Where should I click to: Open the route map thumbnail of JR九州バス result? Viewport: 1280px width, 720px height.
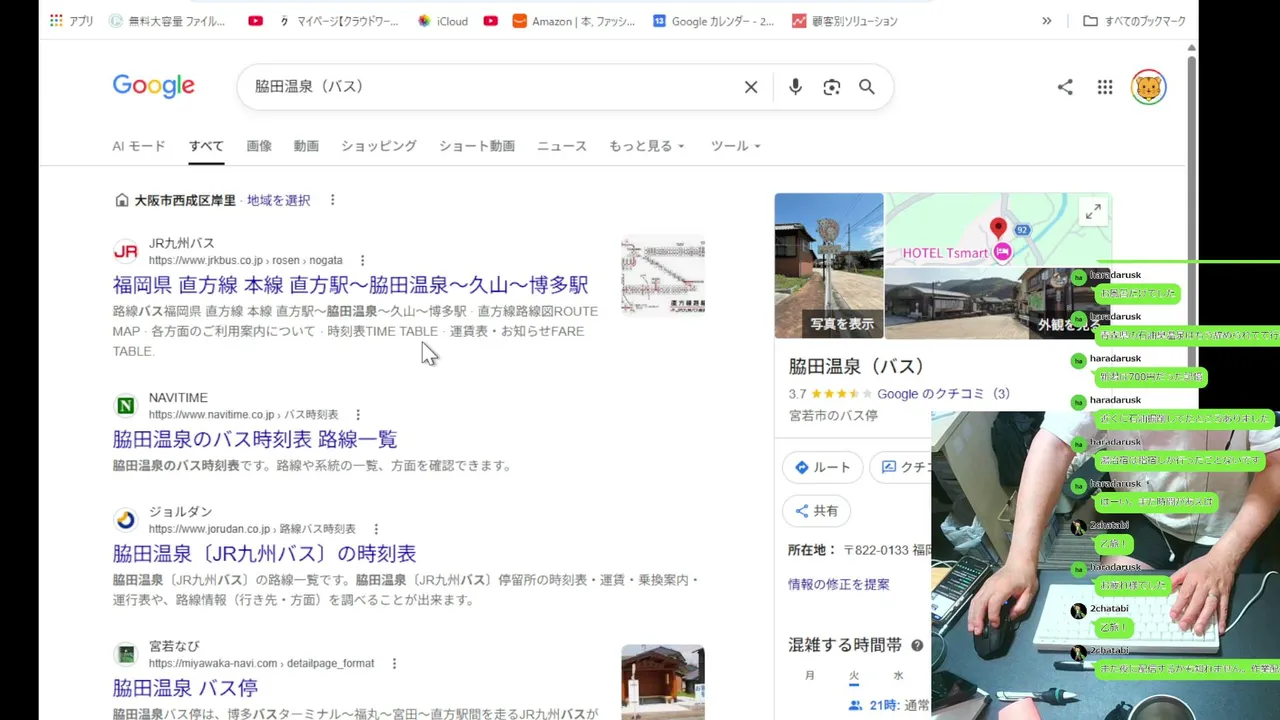(663, 275)
